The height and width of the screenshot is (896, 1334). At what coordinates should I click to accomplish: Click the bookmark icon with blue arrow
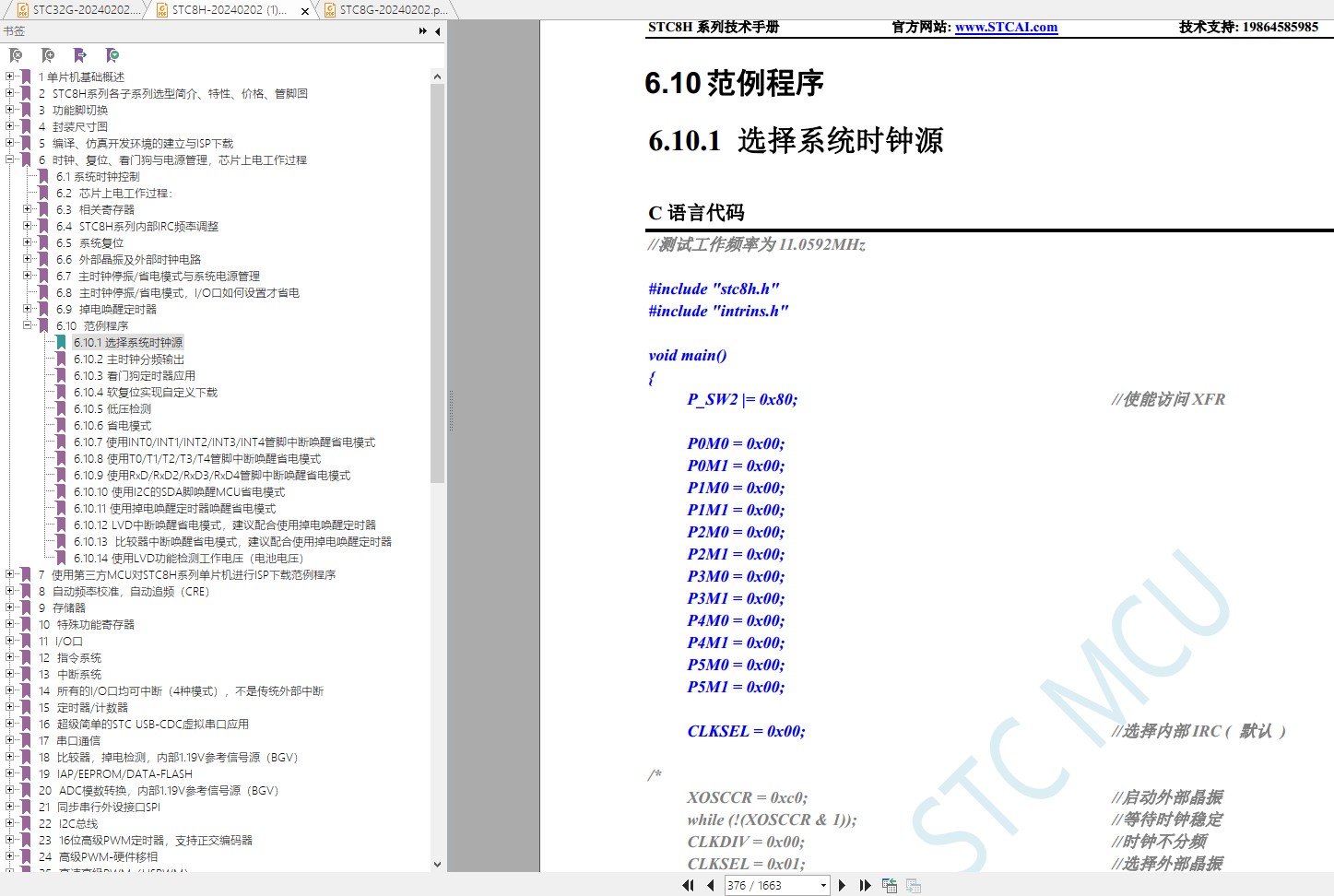click(x=80, y=55)
